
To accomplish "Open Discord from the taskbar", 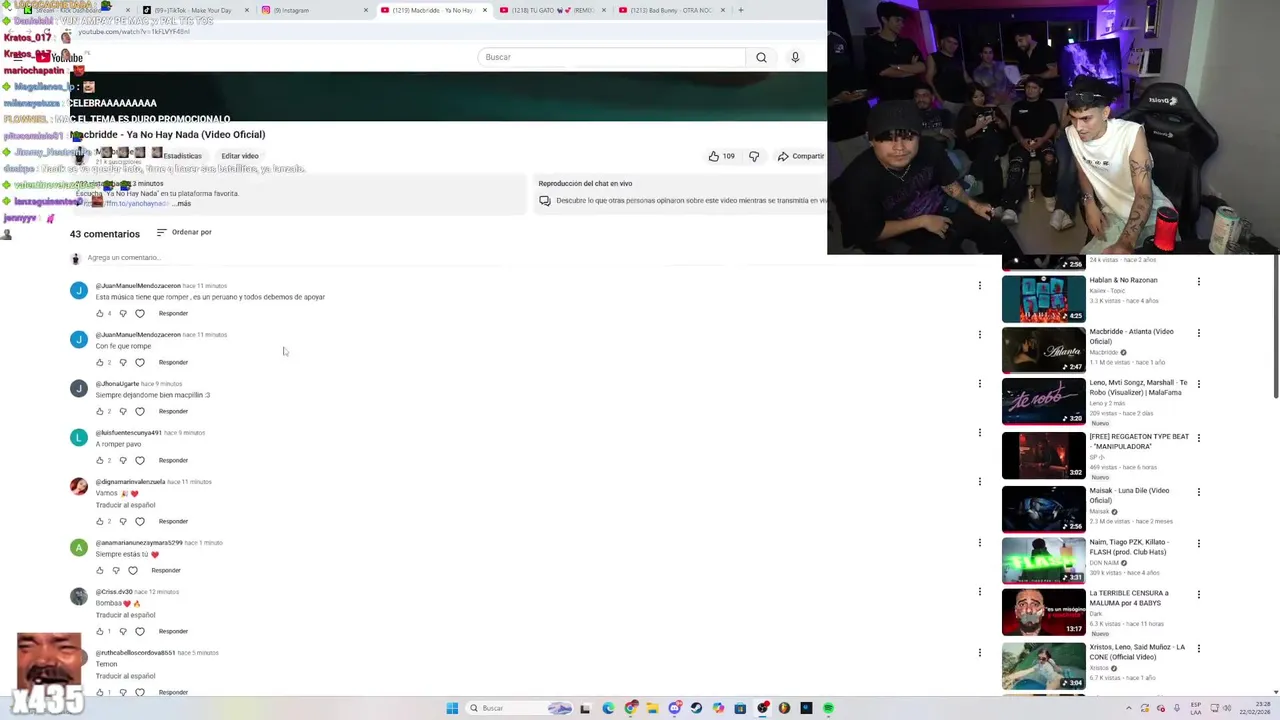I will [x=675, y=708].
